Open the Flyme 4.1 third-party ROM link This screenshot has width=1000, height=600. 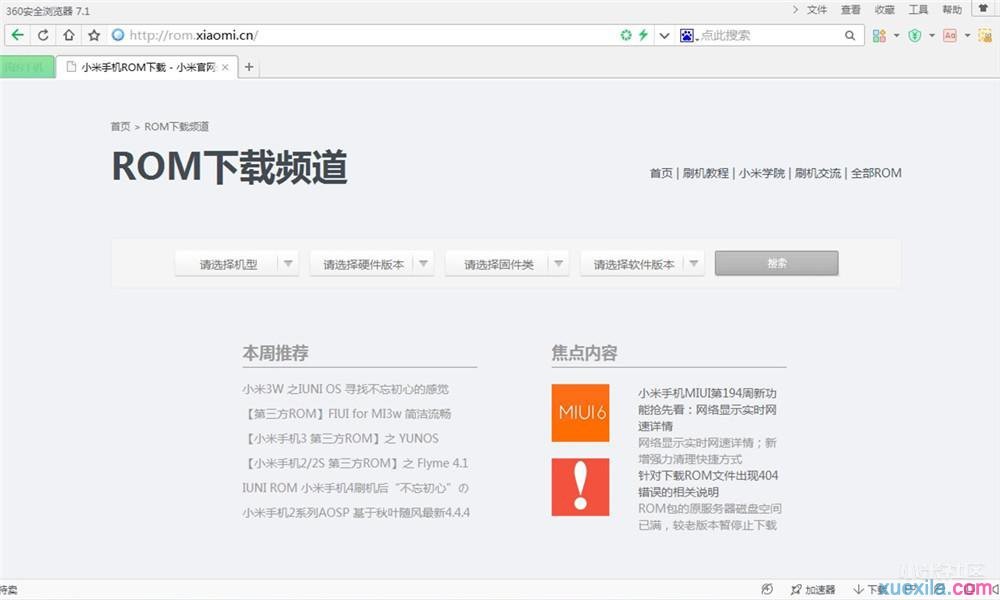click(355, 463)
